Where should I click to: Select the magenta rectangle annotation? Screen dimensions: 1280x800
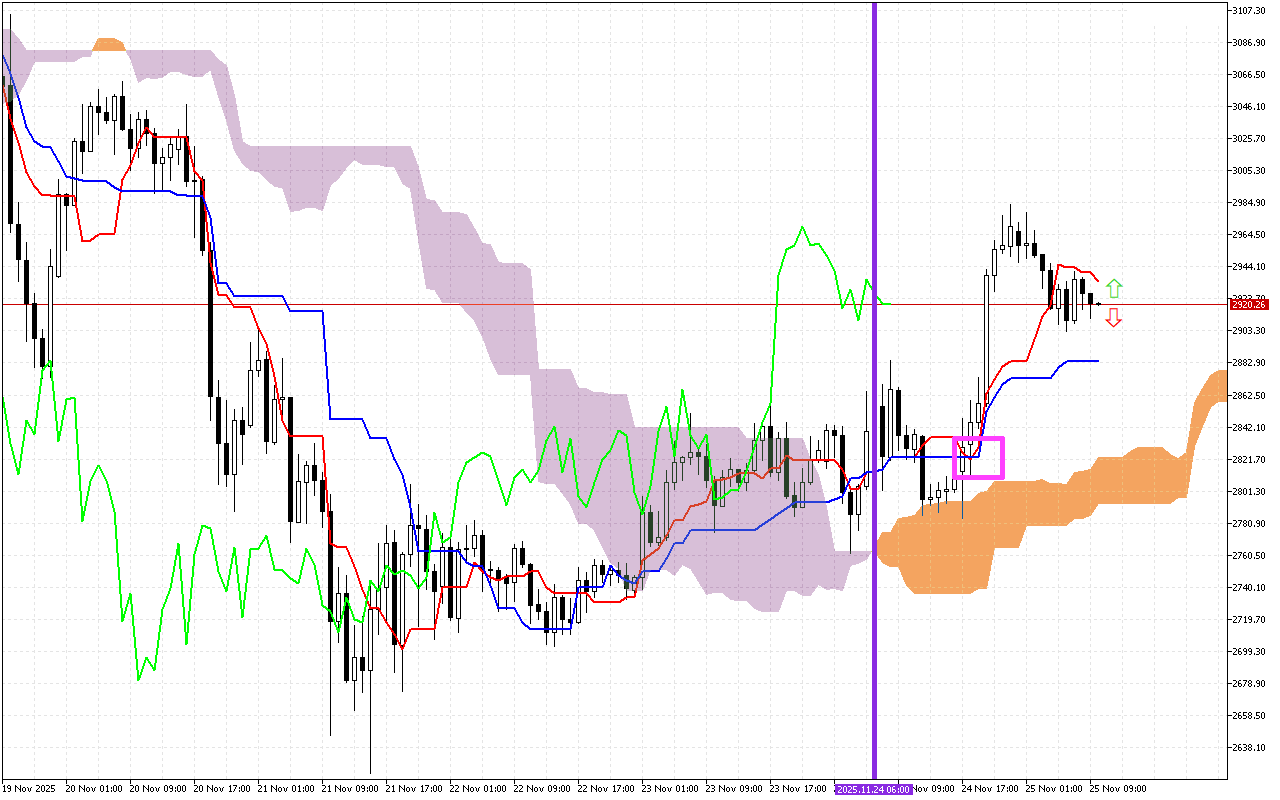click(977, 456)
